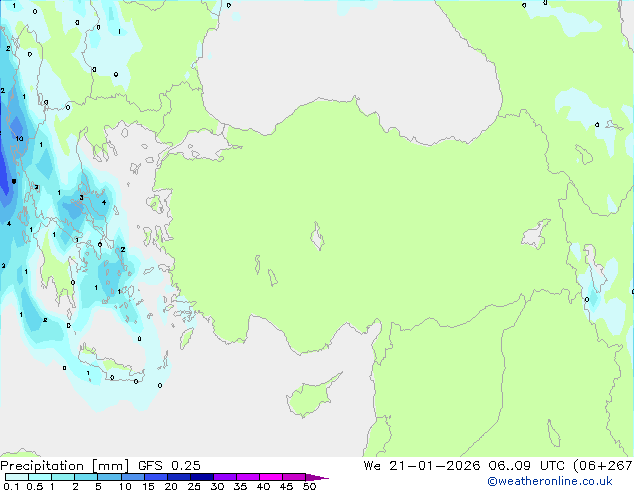
Task: Click the 1–2 mm legend swatch
Action: (x=63, y=477)
